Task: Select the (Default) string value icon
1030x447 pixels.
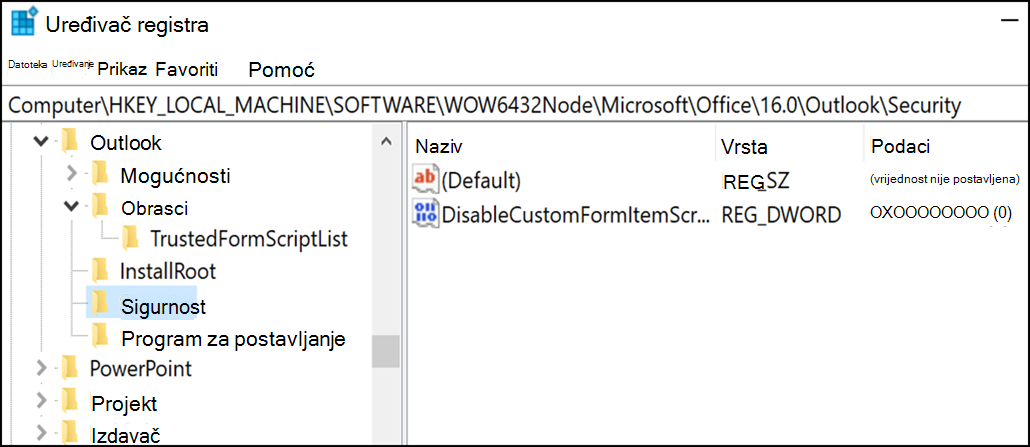Action: pos(425,179)
